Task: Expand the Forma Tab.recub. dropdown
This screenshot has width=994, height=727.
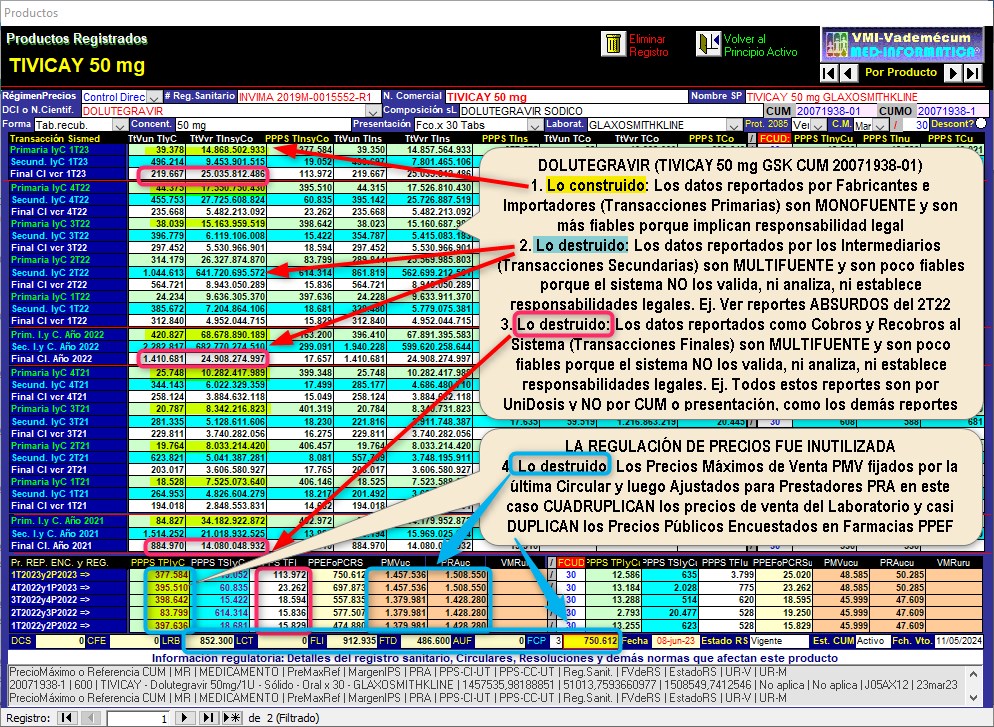Action: tap(116, 124)
